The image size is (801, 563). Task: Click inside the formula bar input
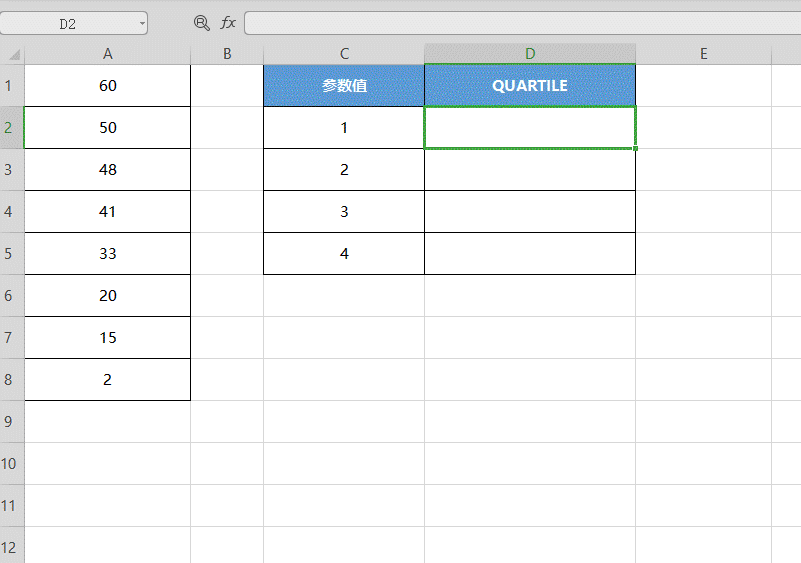tap(523, 24)
